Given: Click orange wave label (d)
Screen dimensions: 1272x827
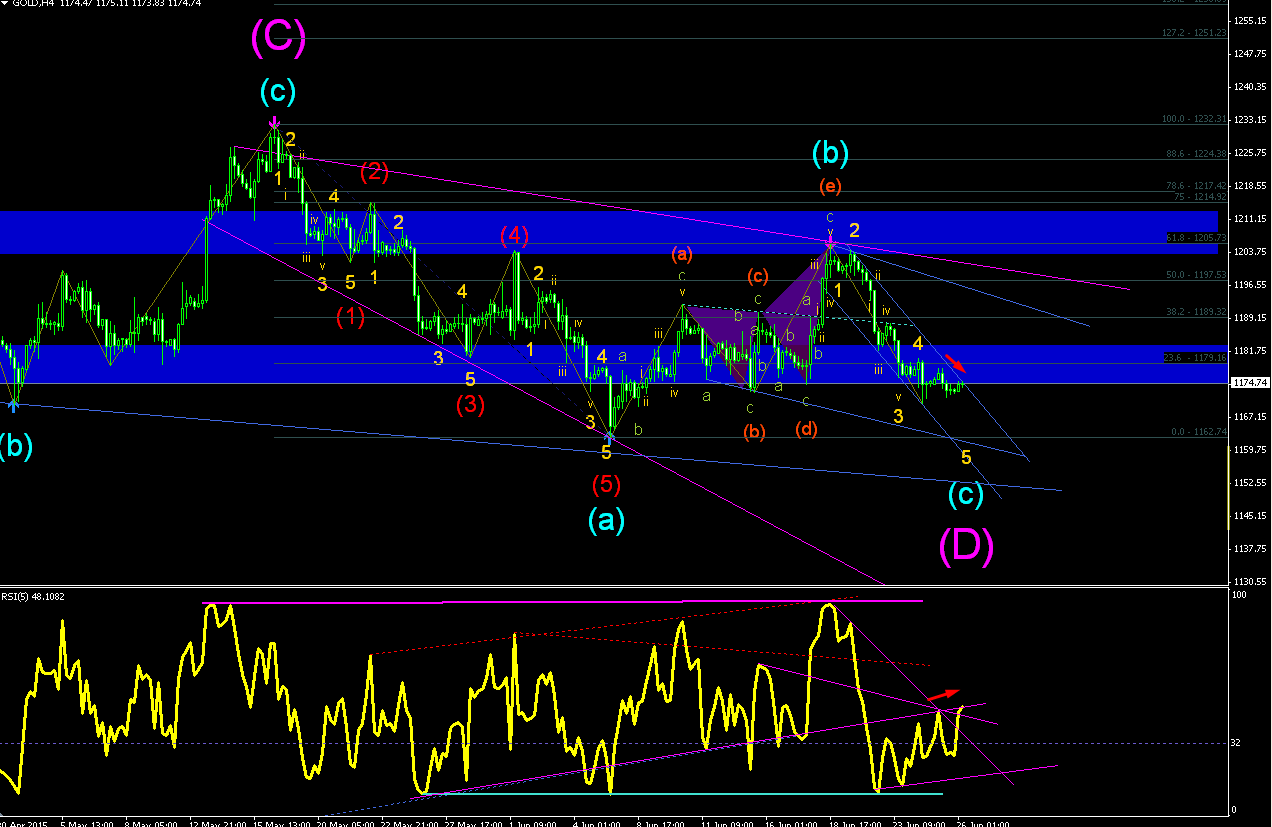Looking at the screenshot, I should coord(806,429).
